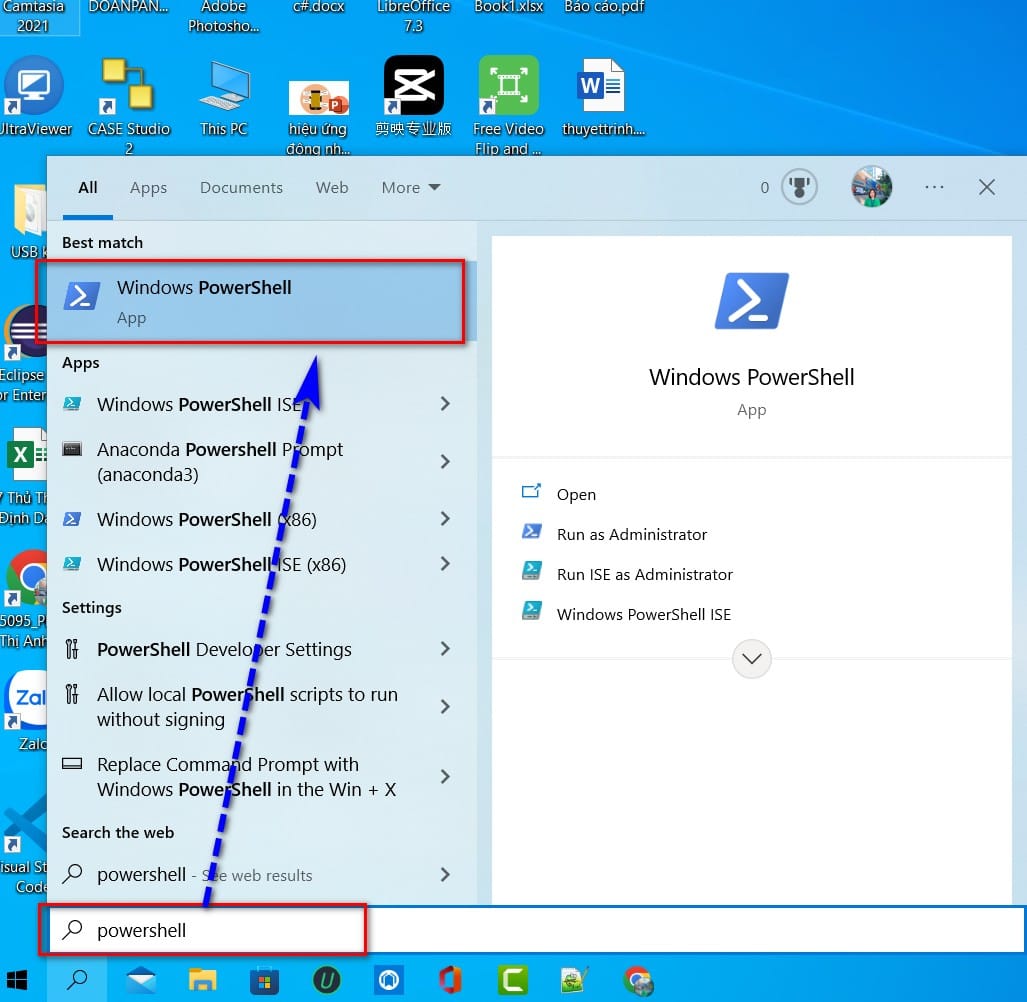
Task: Click the rewards trophy icon
Action: (799, 187)
